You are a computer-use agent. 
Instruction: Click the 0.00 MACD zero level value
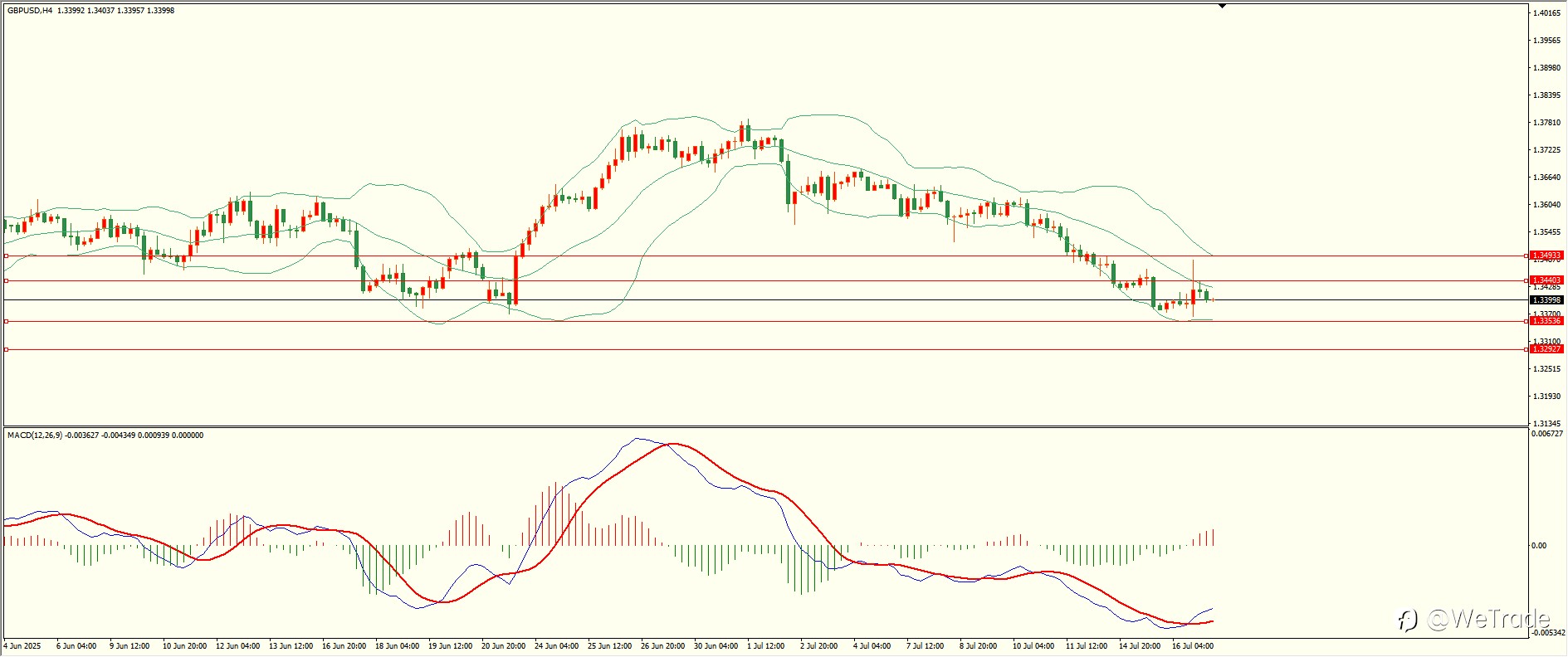point(1540,546)
